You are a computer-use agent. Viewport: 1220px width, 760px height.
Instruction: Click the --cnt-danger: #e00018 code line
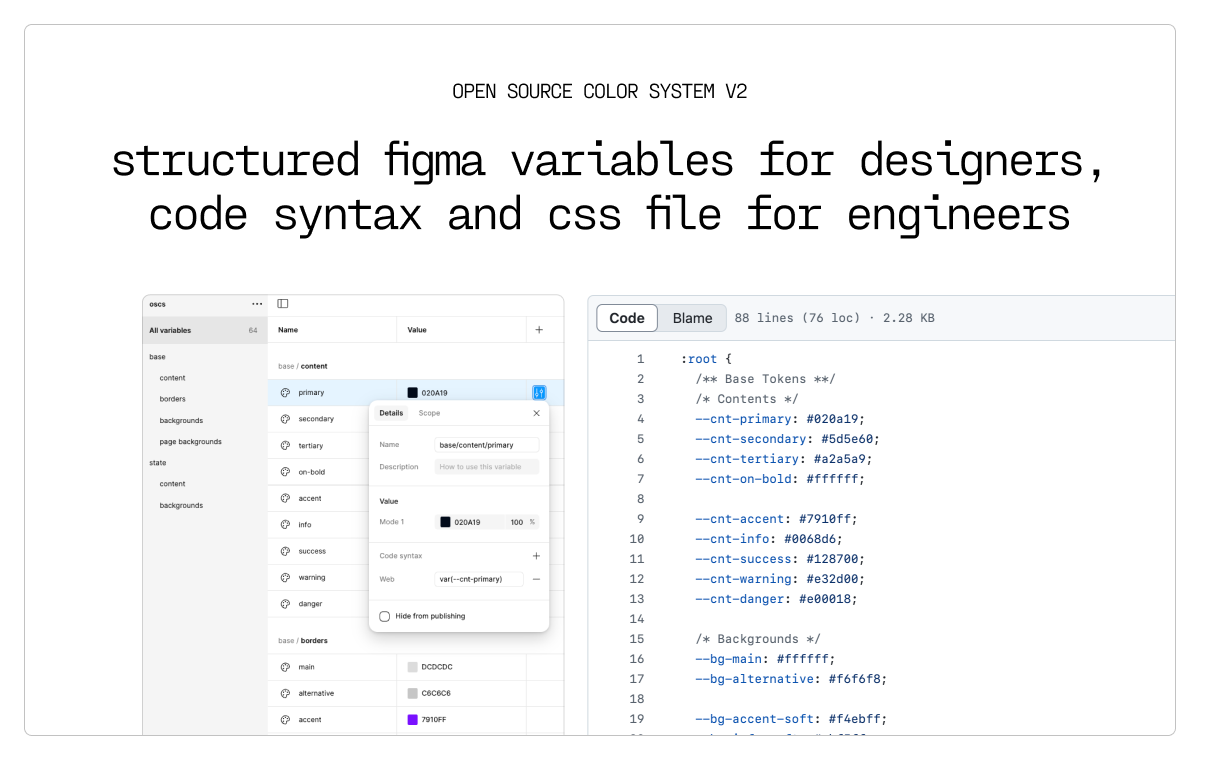(776, 599)
